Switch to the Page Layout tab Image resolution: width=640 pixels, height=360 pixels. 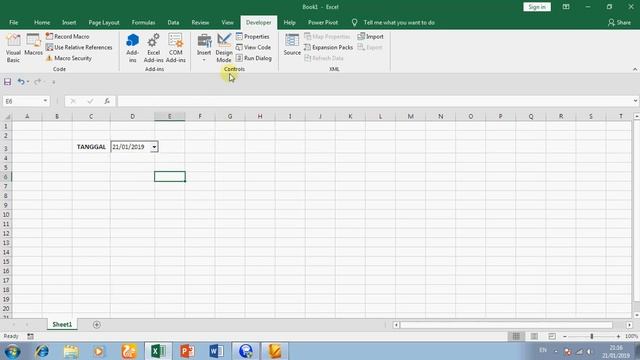(104, 22)
